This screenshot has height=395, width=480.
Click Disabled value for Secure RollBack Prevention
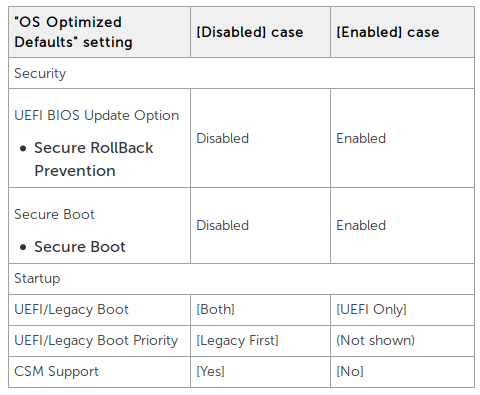coord(223,138)
